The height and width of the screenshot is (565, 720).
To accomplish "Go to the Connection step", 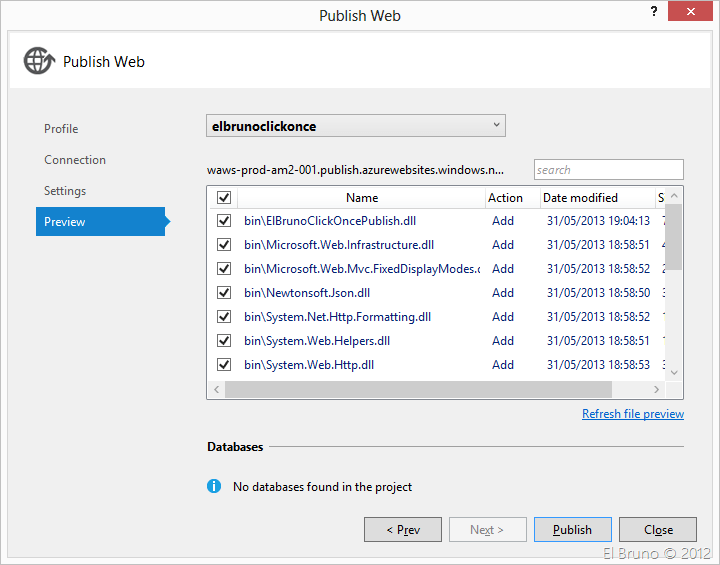I will (75, 160).
